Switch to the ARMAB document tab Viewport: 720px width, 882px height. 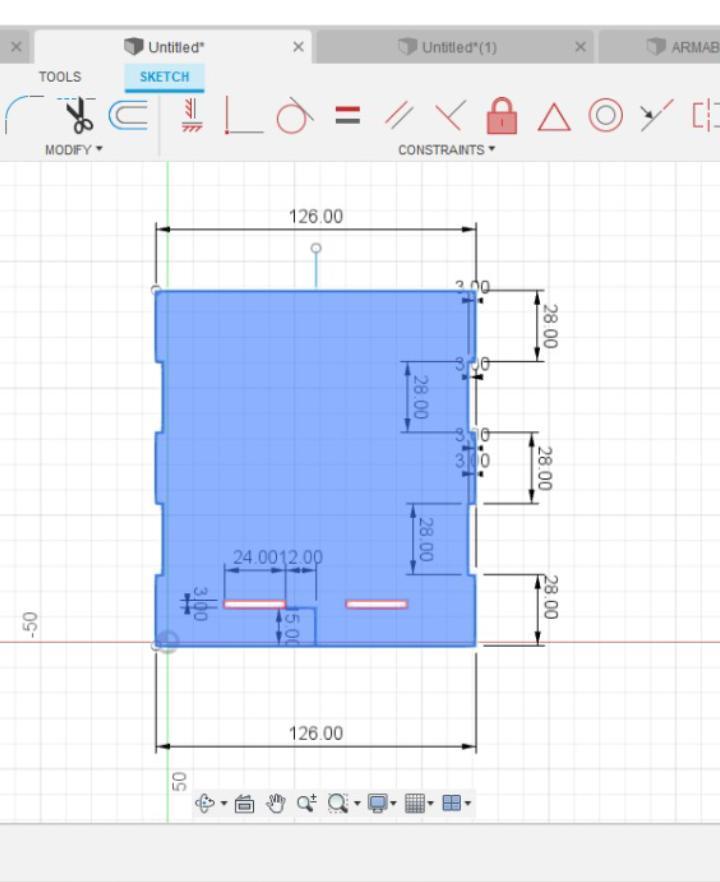tap(659, 47)
